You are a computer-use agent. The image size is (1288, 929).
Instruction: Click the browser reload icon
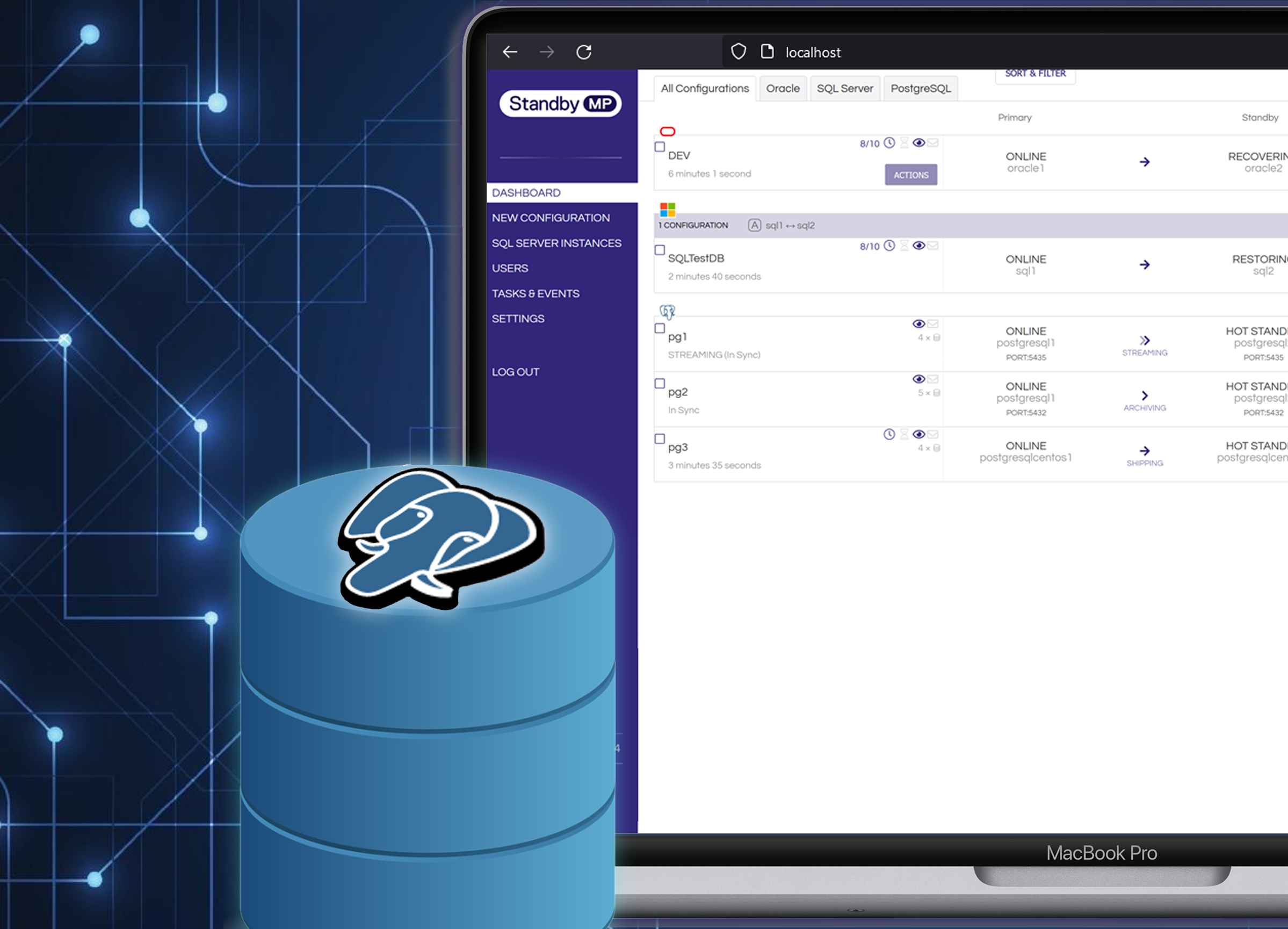click(x=584, y=51)
